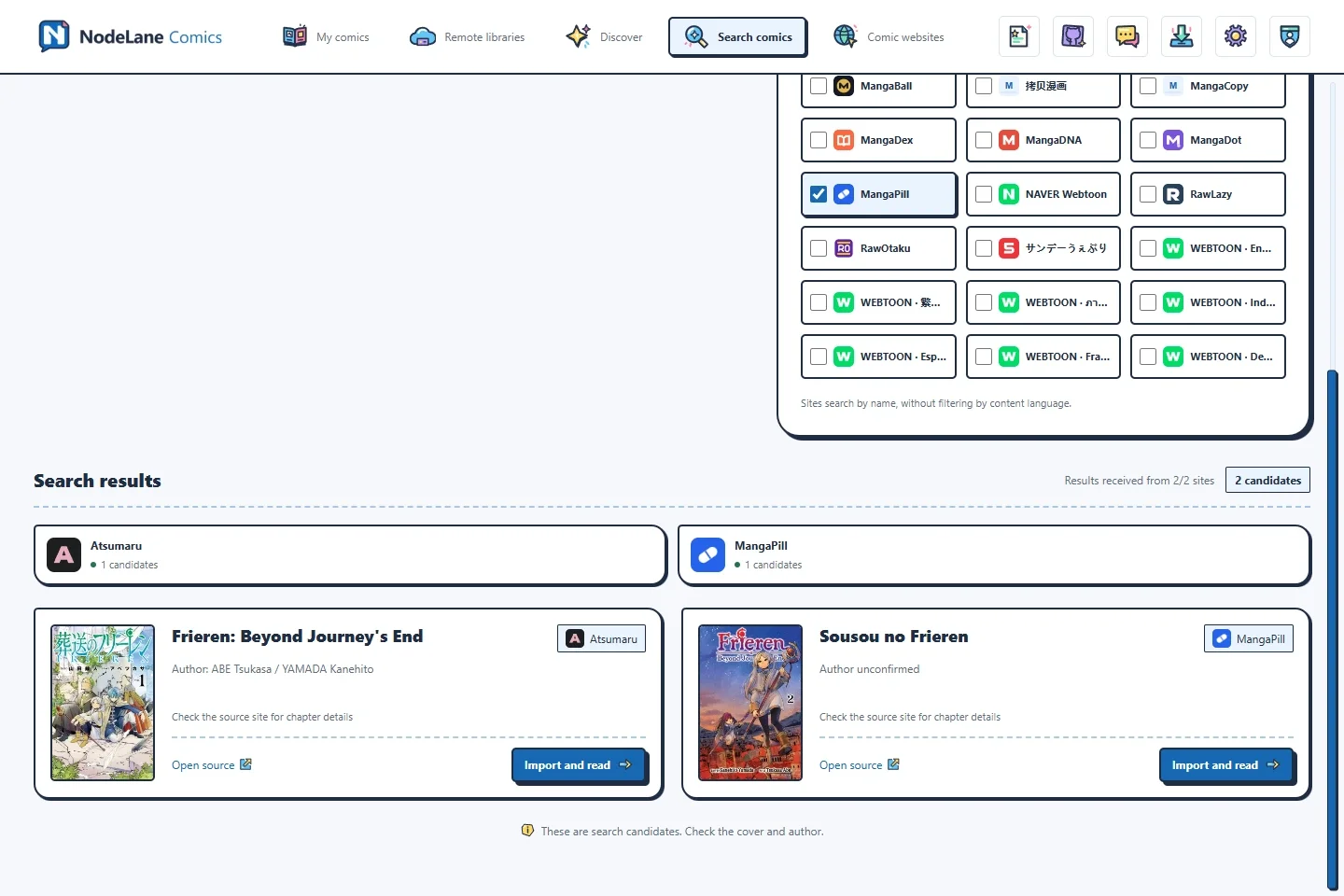Import and read Frieren: Beyond Journey's End
The image size is (1344, 896).
(579, 765)
